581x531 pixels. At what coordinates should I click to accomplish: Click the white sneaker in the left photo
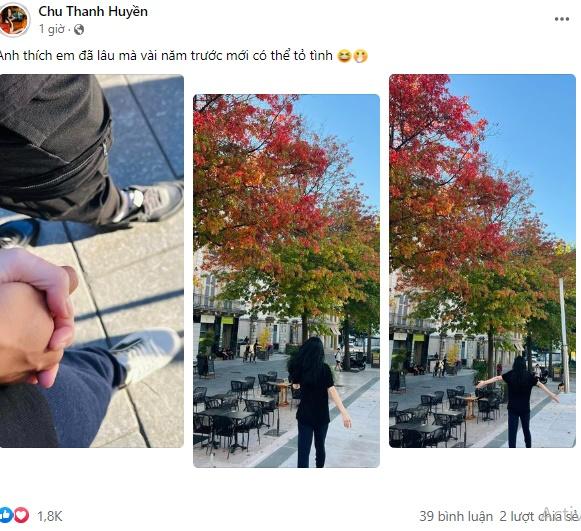(147, 355)
